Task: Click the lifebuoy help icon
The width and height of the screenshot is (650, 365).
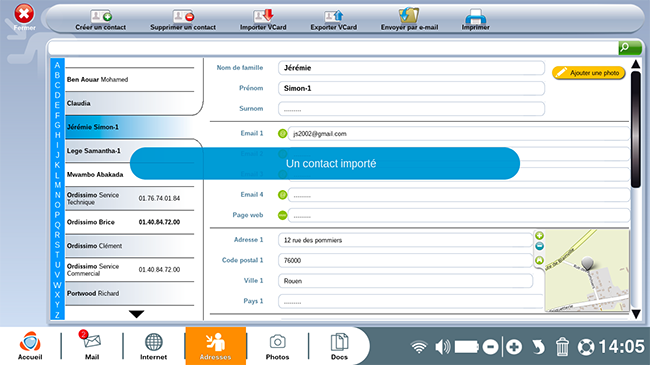Action: click(586, 347)
